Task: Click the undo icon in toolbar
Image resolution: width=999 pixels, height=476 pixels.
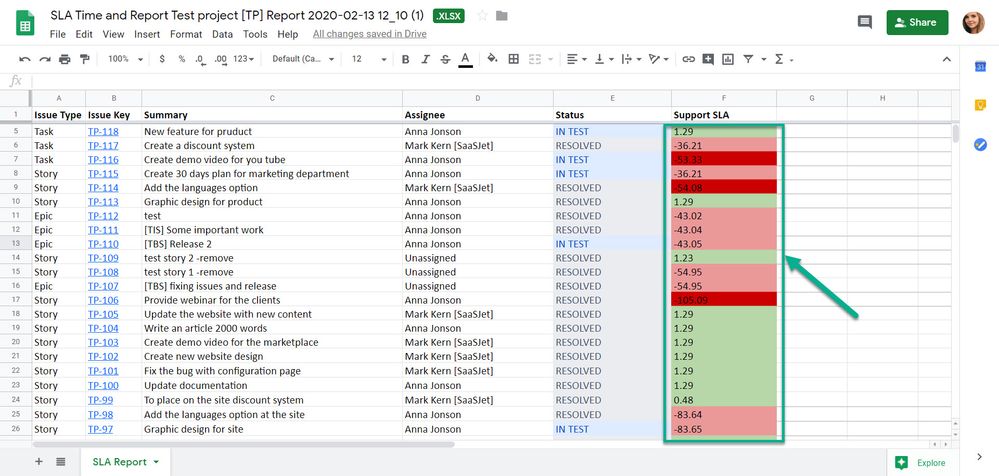Action: coord(24,59)
